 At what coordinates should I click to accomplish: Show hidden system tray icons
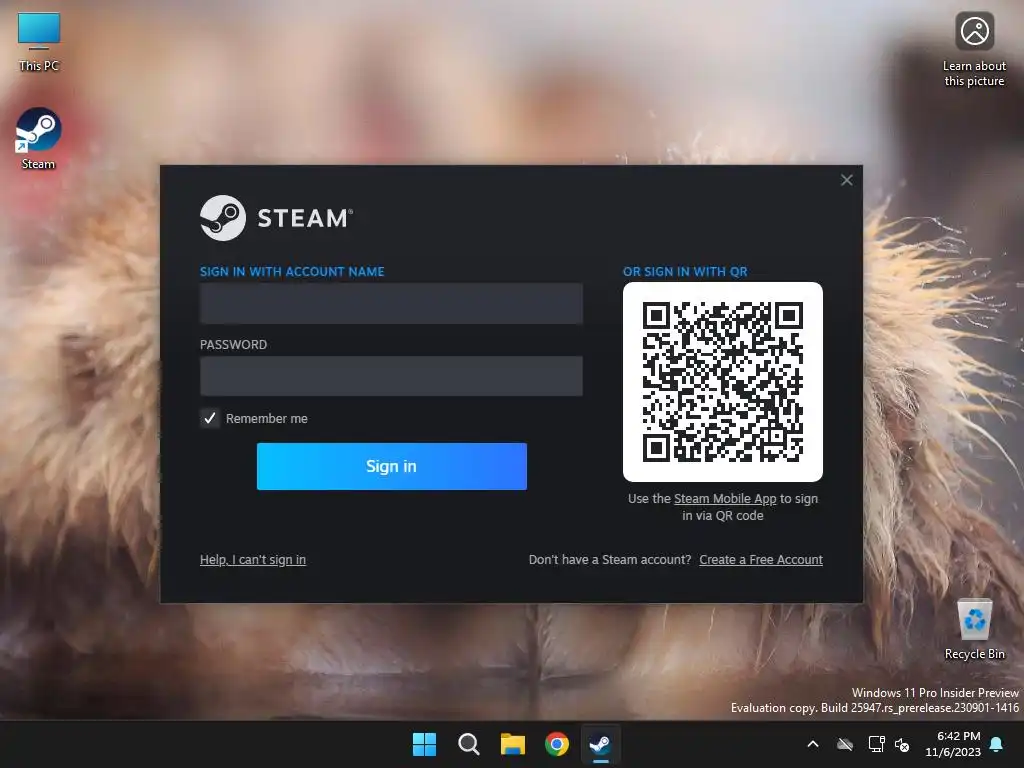[813, 744]
